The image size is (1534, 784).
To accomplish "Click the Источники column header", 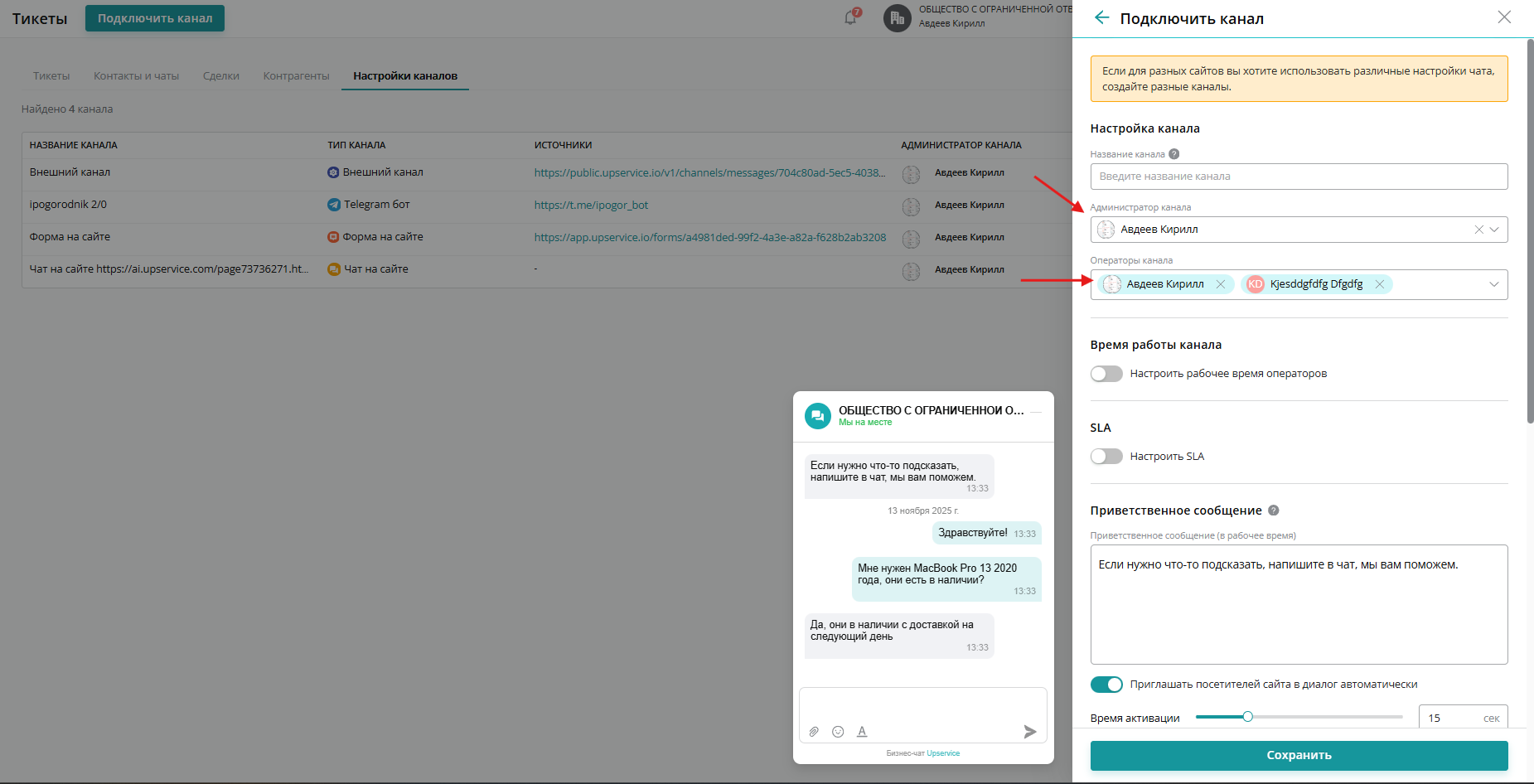I will [564, 145].
